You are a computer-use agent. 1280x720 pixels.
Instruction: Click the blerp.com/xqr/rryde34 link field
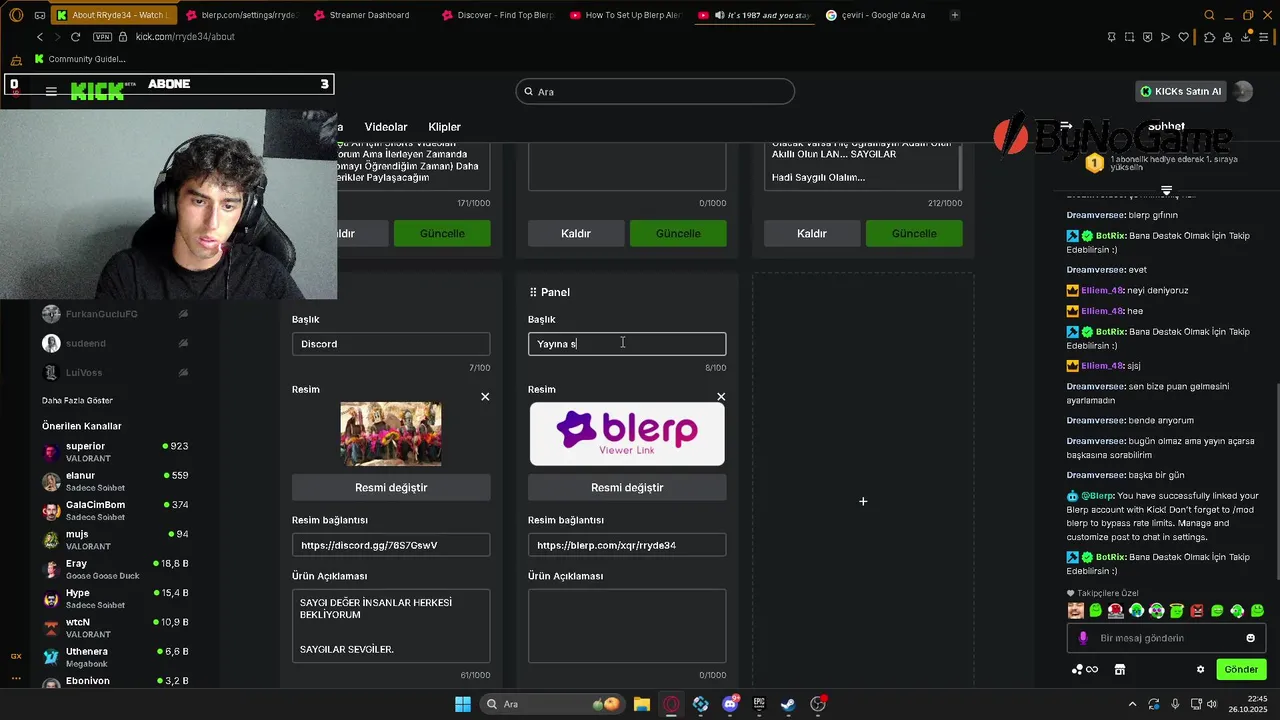[x=627, y=545]
